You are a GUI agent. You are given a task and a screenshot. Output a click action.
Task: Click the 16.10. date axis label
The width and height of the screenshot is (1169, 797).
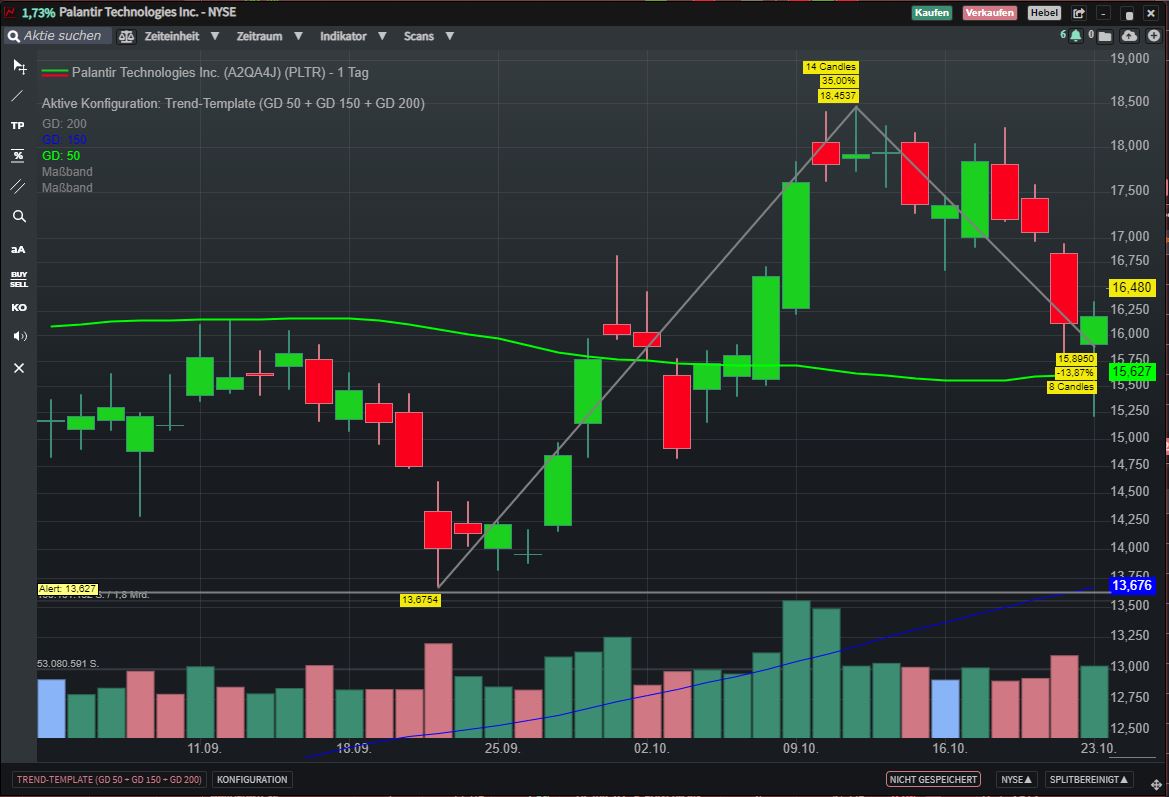949,748
